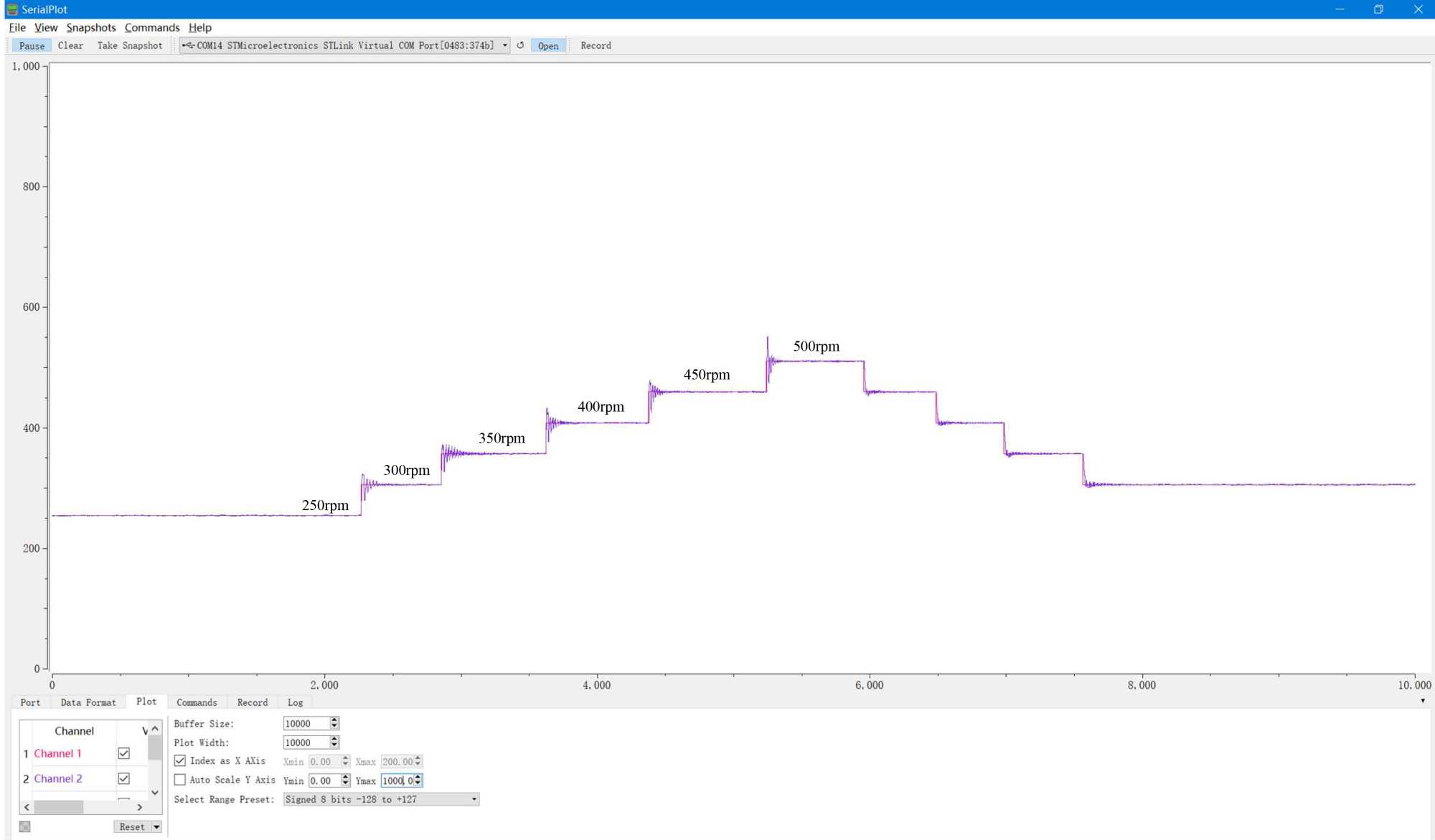Open the Reset button dropdown arrow
The width and height of the screenshot is (1435, 840).
pos(156,827)
